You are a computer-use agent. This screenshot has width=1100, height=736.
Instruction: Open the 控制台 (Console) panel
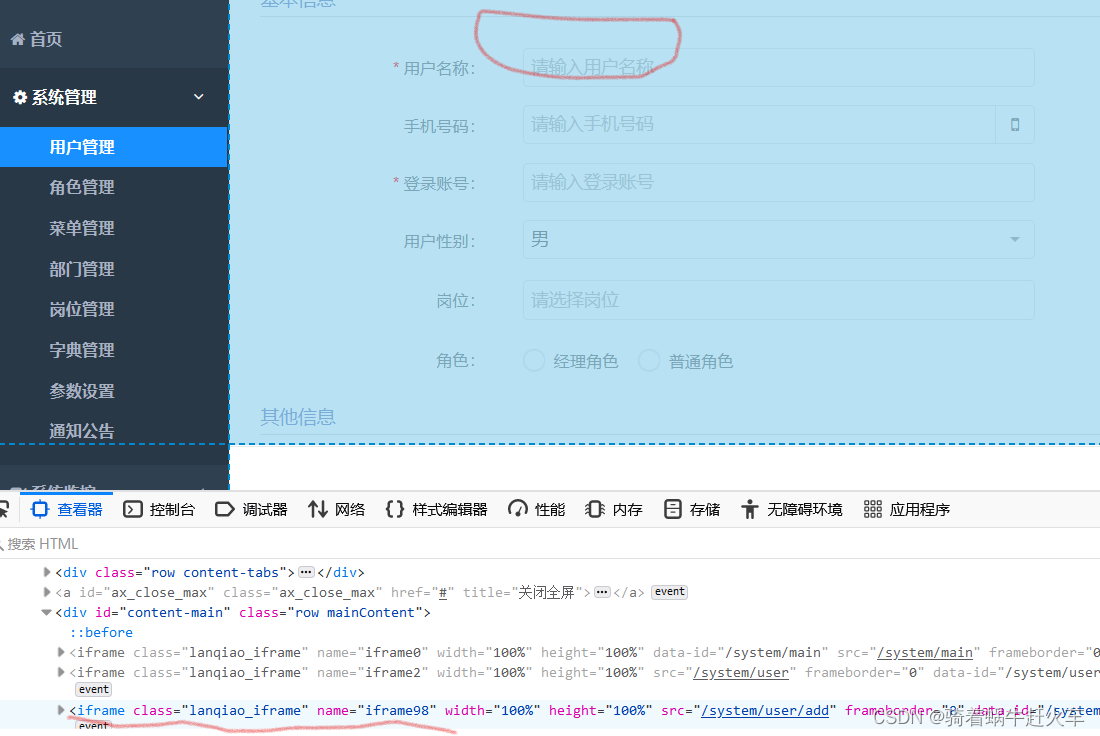pyautogui.click(x=159, y=509)
